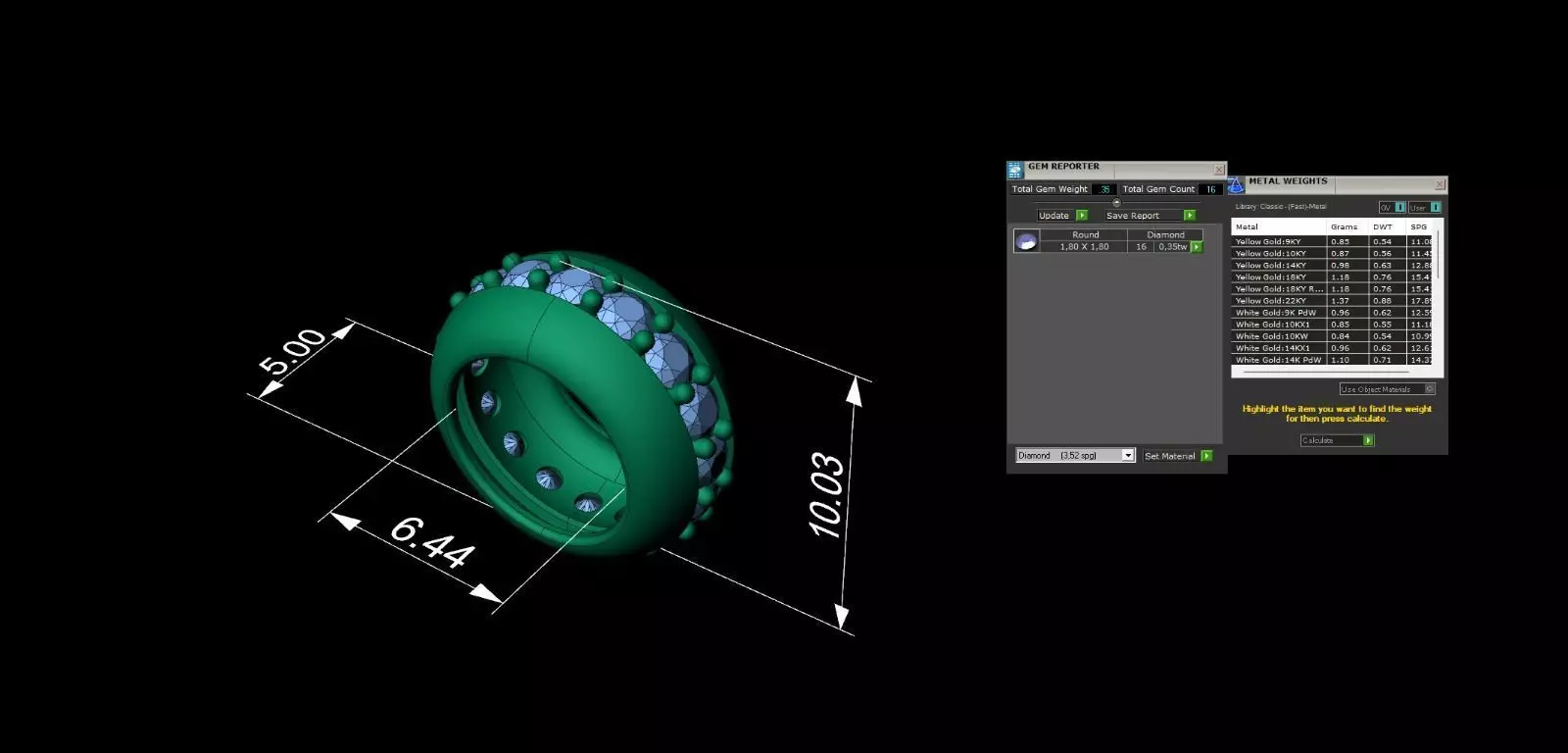Click the Total Gem Weight value field
The height and width of the screenshot is (753, 1568).
[x=1104, y=189]
